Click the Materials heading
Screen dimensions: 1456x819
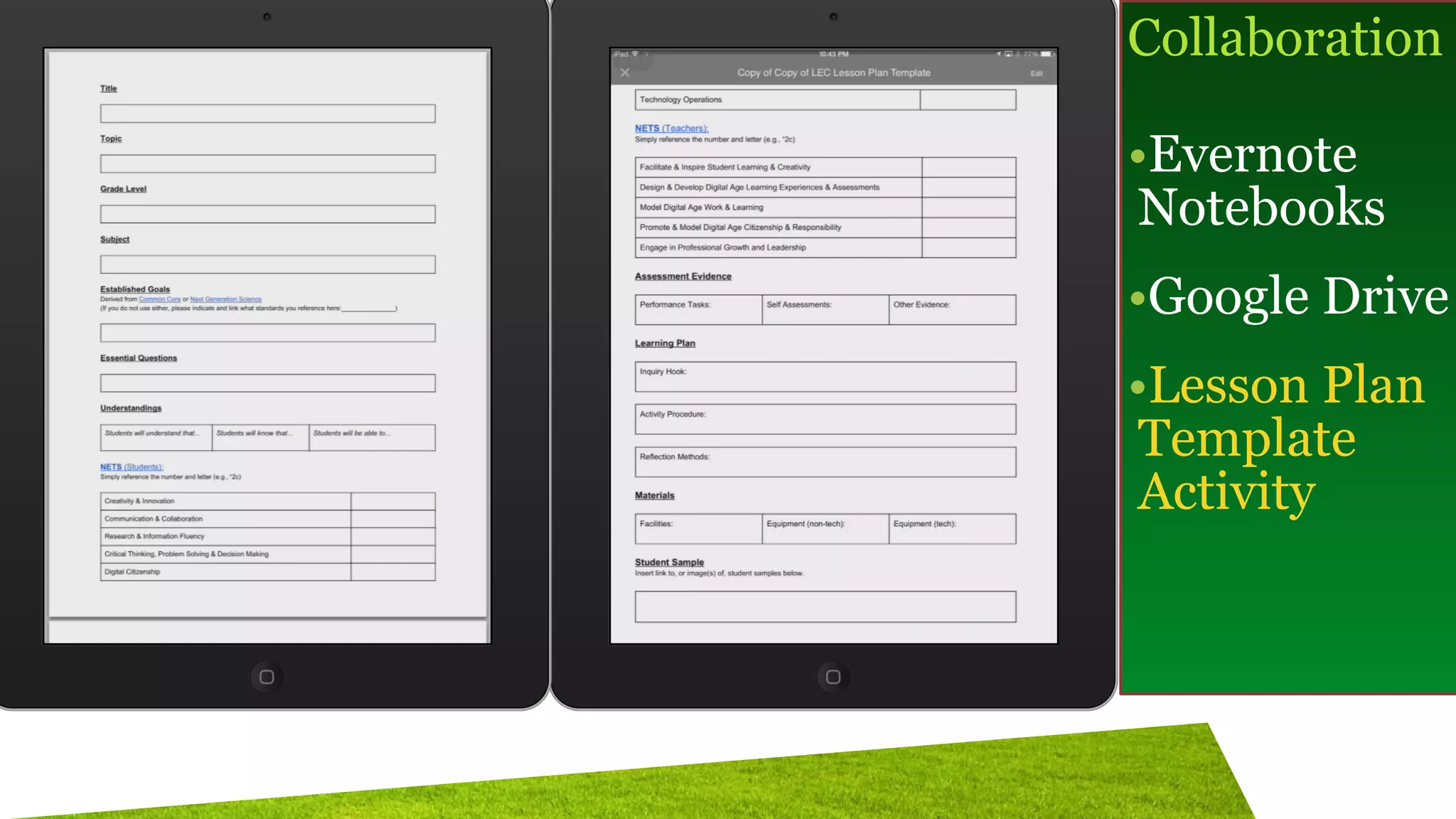(655, 496)
